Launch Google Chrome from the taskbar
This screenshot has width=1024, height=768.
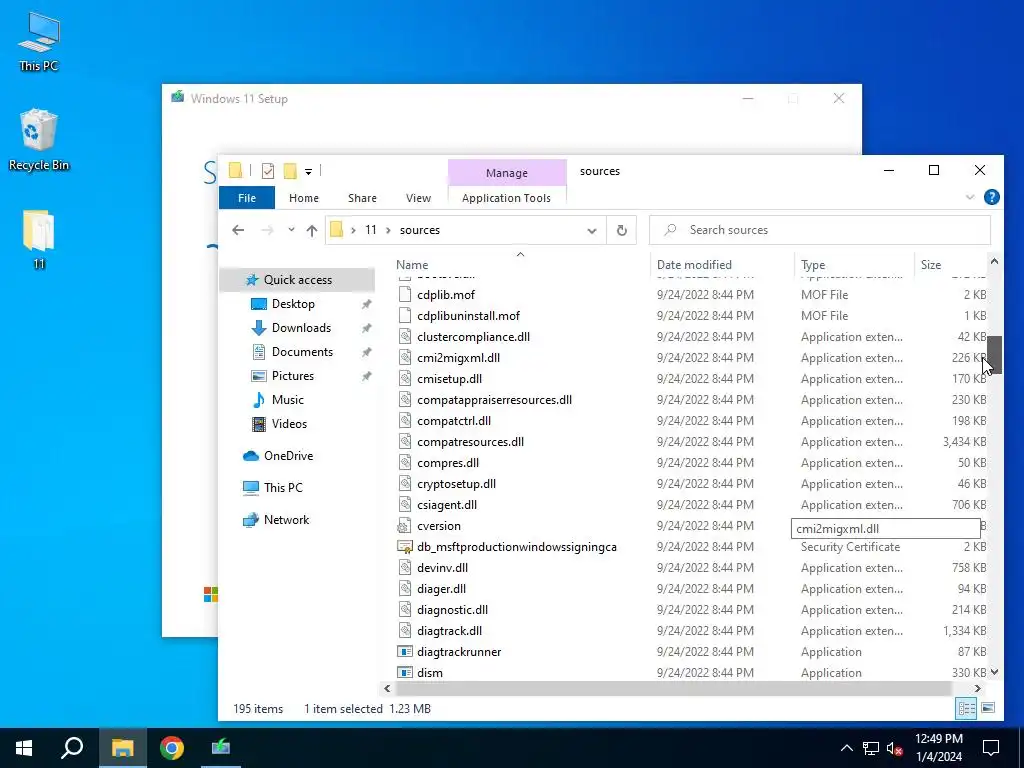tap(172, 748)
